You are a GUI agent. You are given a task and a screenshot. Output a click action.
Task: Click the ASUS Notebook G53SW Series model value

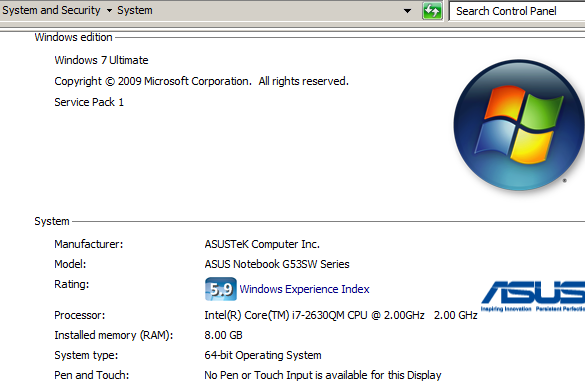tap(277, 264)
